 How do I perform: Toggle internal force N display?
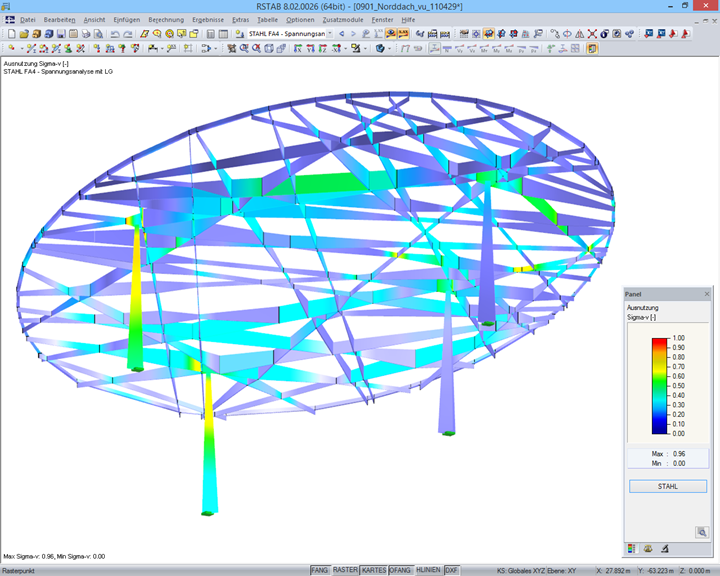pos(447,48)
